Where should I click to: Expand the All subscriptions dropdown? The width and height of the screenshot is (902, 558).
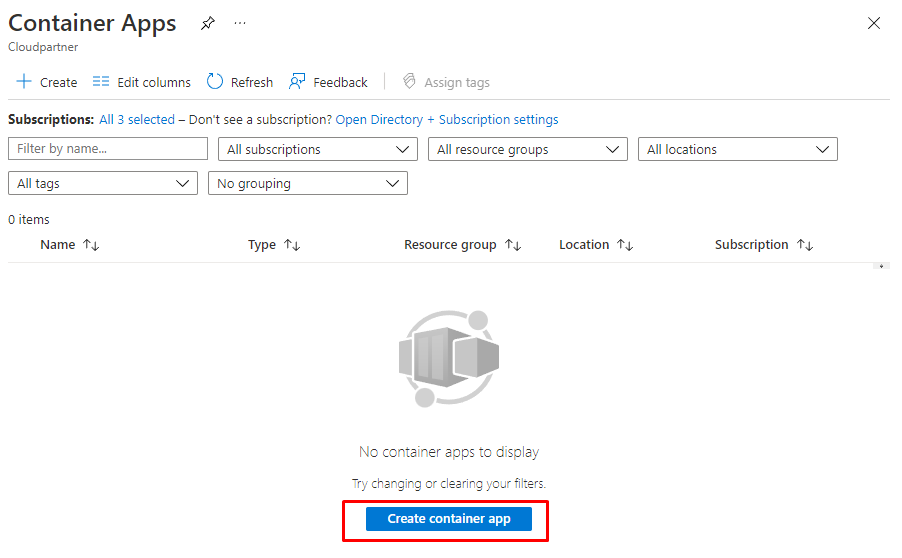(317, 149)
